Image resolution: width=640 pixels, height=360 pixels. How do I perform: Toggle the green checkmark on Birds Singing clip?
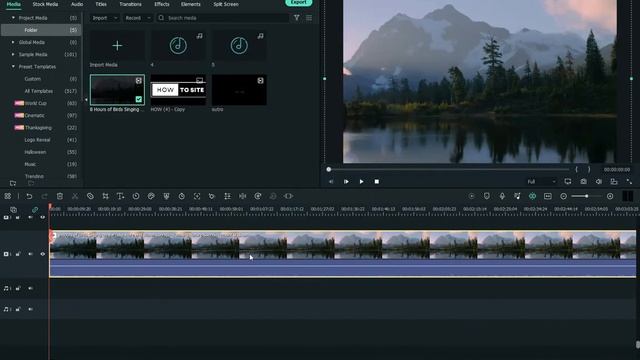tap(139, 99)
